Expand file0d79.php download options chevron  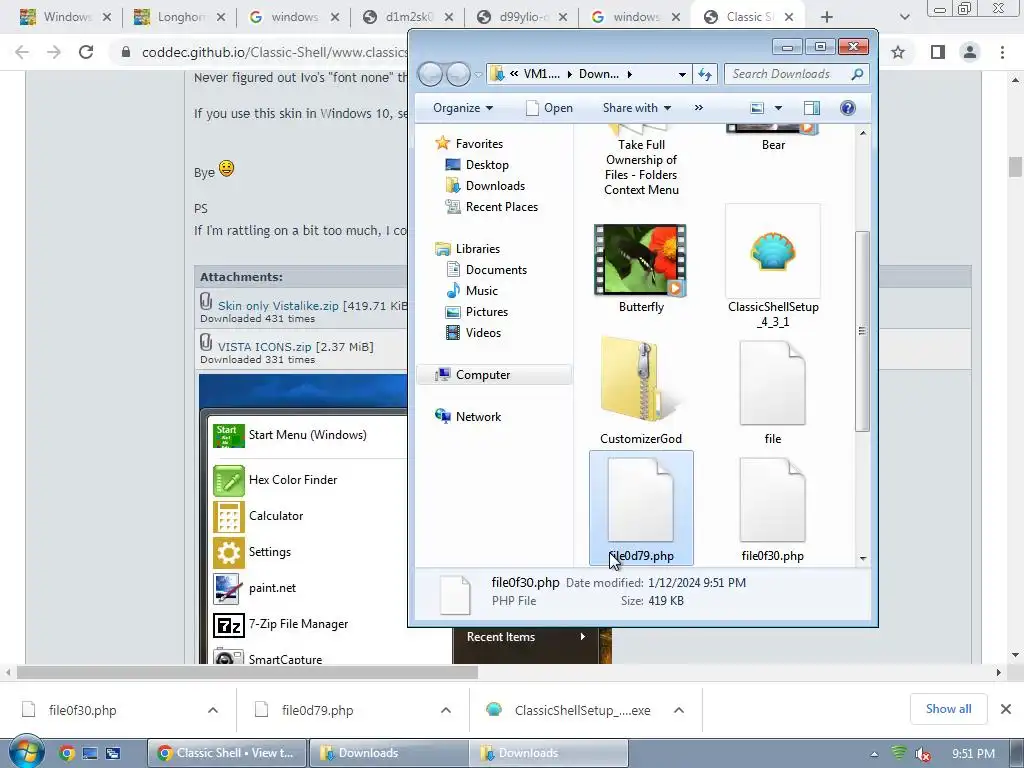point(446,710)
